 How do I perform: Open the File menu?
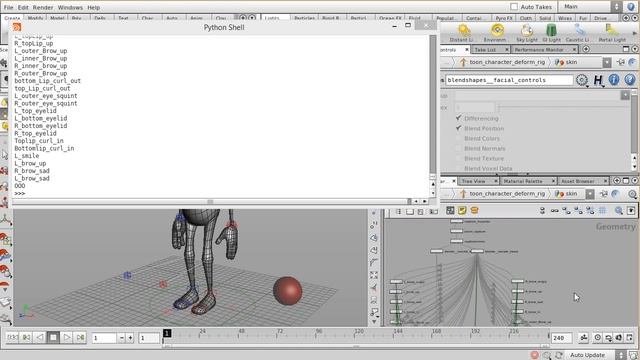pos(8,7)
